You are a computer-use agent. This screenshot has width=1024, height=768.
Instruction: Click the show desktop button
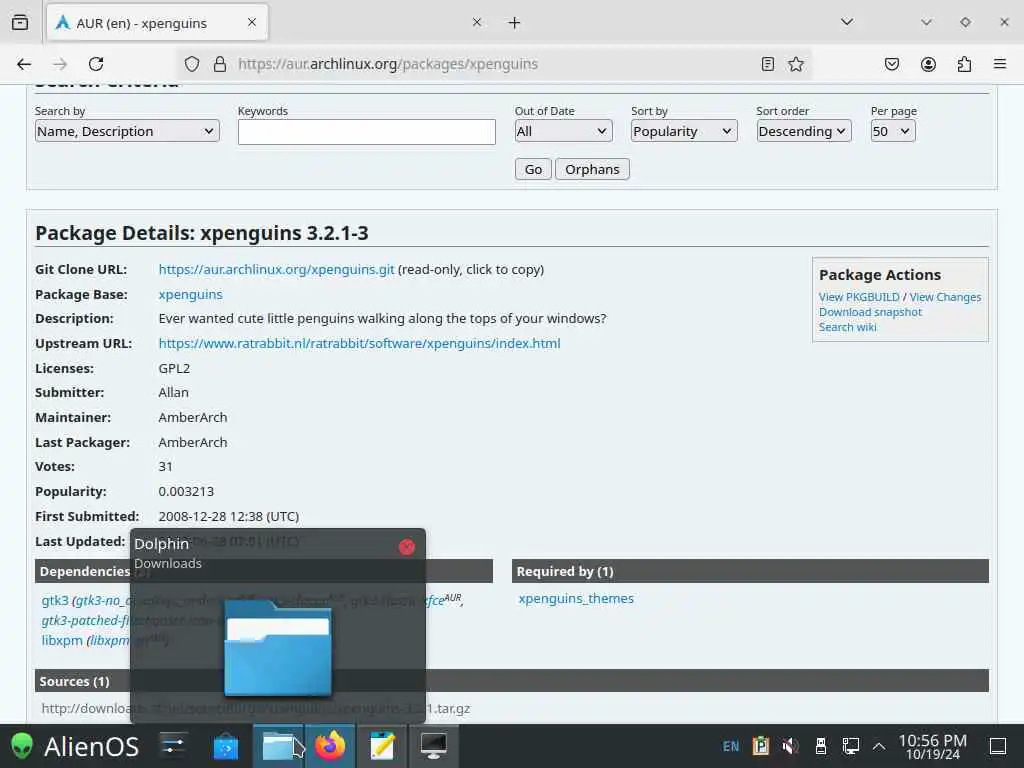point(998,746)
